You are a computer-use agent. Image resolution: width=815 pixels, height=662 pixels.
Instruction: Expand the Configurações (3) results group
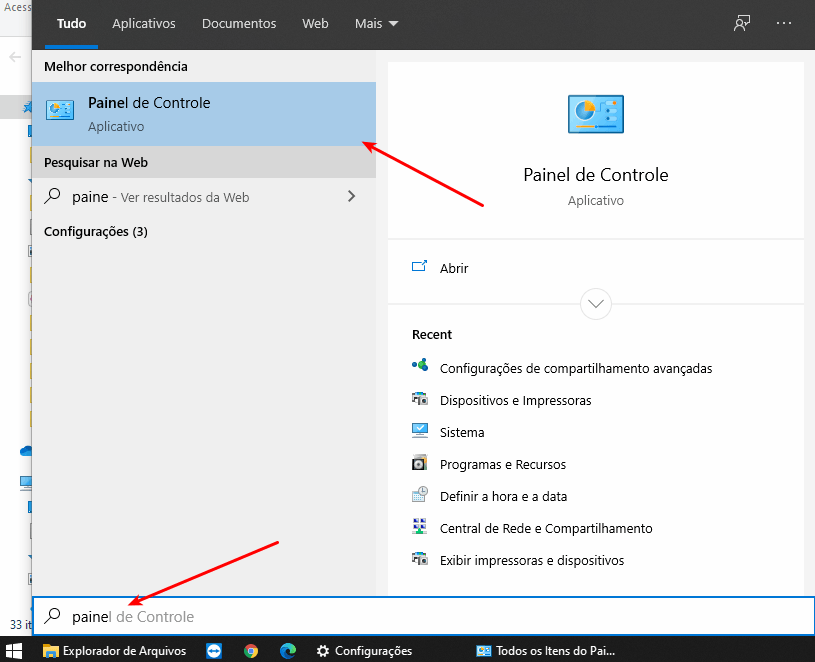[96, 232]
